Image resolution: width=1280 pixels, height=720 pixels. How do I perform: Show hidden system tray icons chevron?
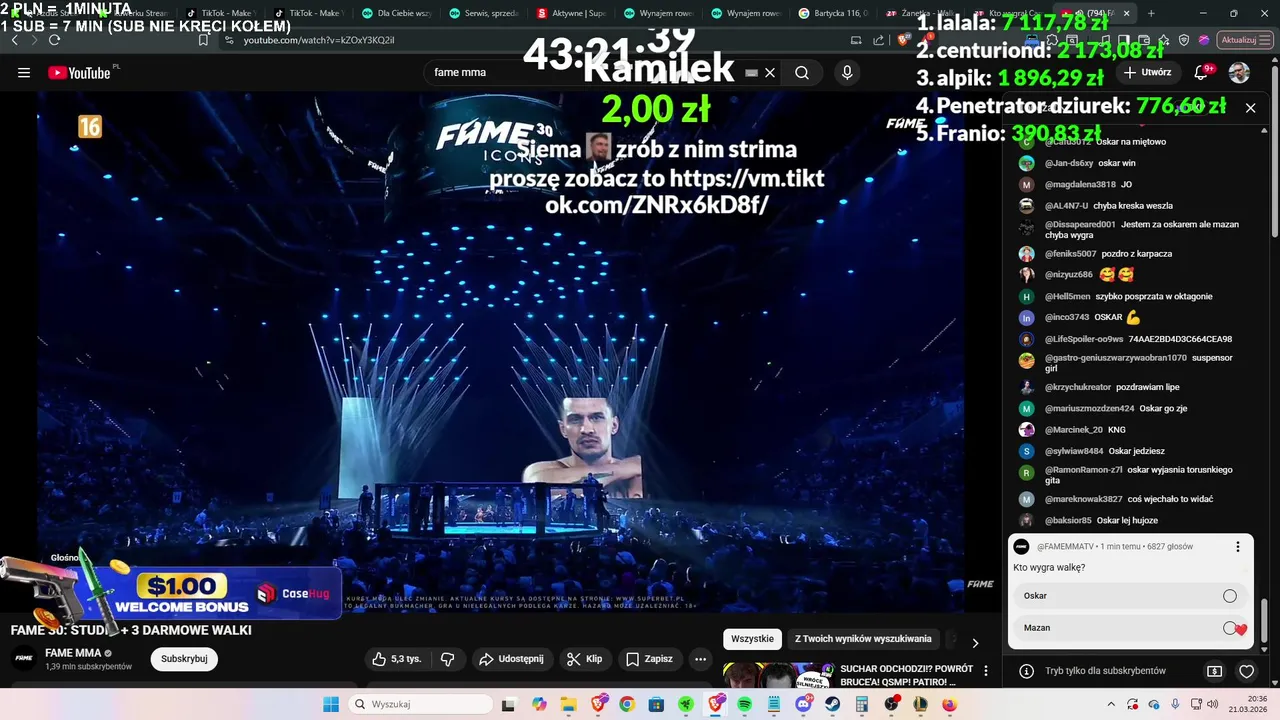point(1111,704)
